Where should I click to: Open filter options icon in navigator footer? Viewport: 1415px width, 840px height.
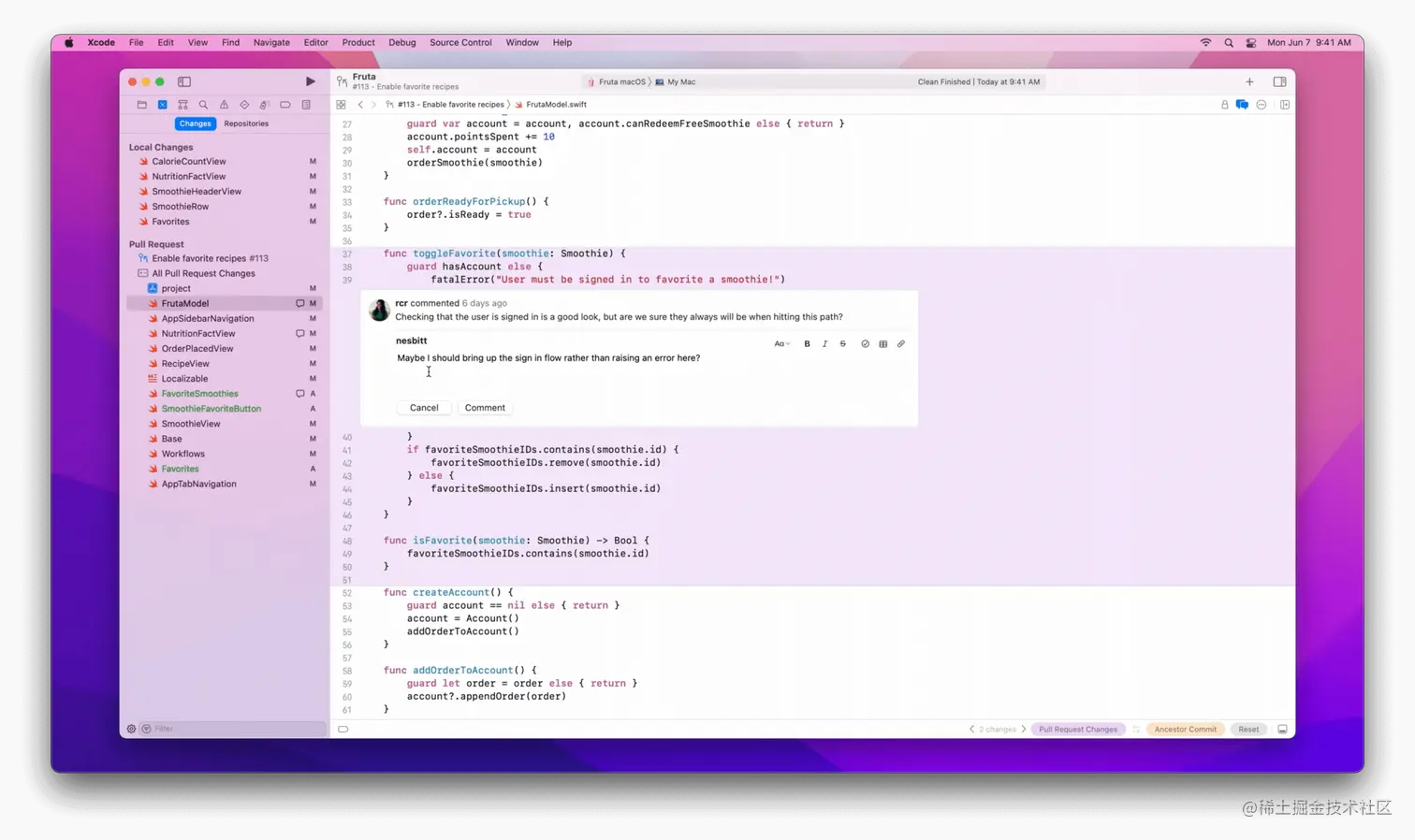[x=146, y=729]
